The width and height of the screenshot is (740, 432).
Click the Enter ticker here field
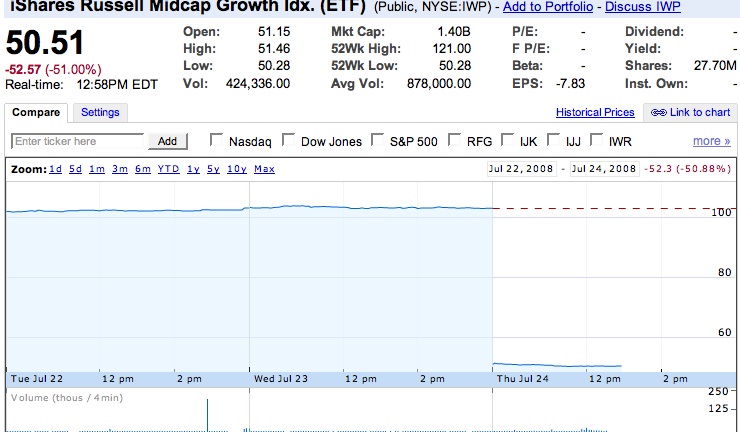click(x=78, y=142)
